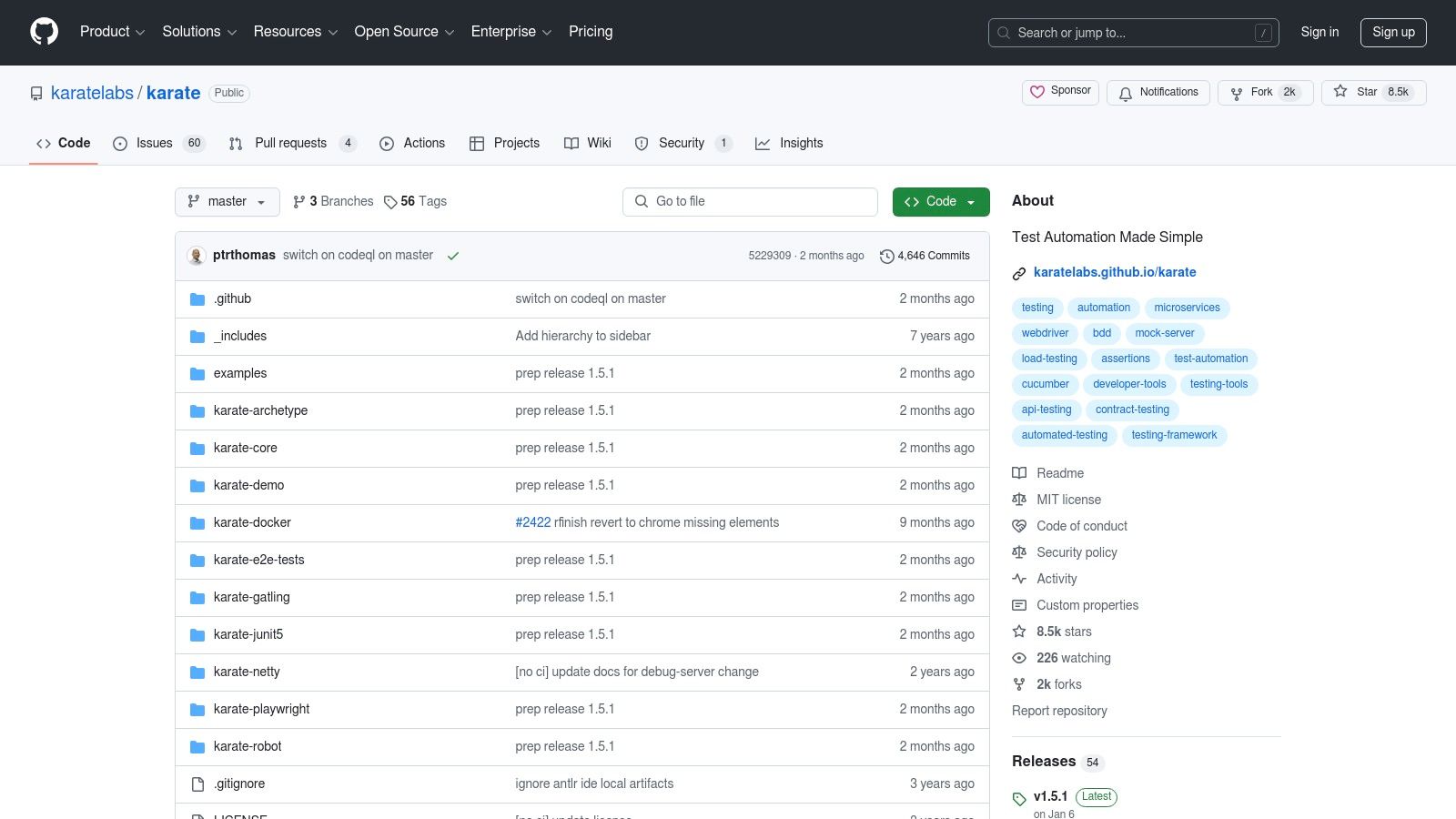Click the v1.5.1 release tag icon

[1019, 799]
